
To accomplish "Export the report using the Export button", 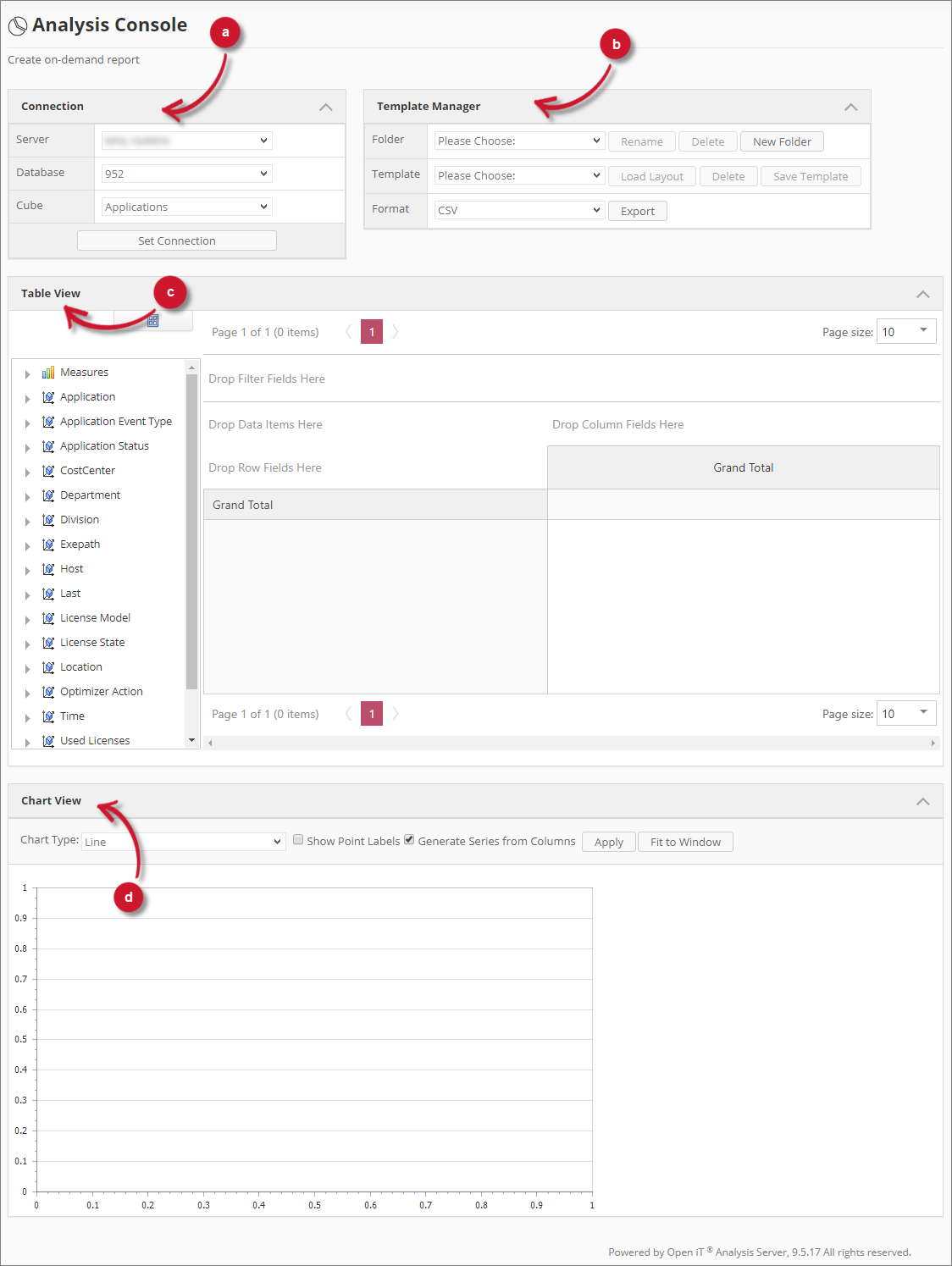I will coord(637,210).
